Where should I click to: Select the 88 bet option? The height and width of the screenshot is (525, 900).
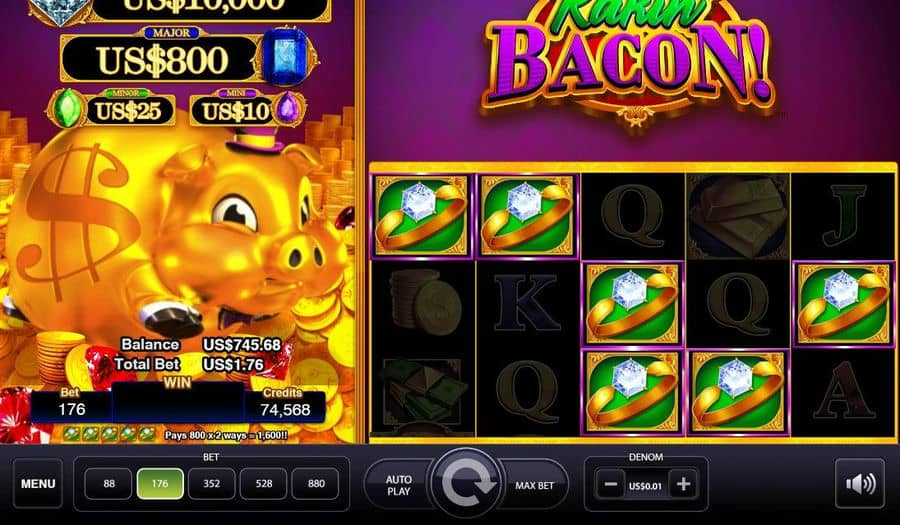pyautogui.click(x=109, y=484)
